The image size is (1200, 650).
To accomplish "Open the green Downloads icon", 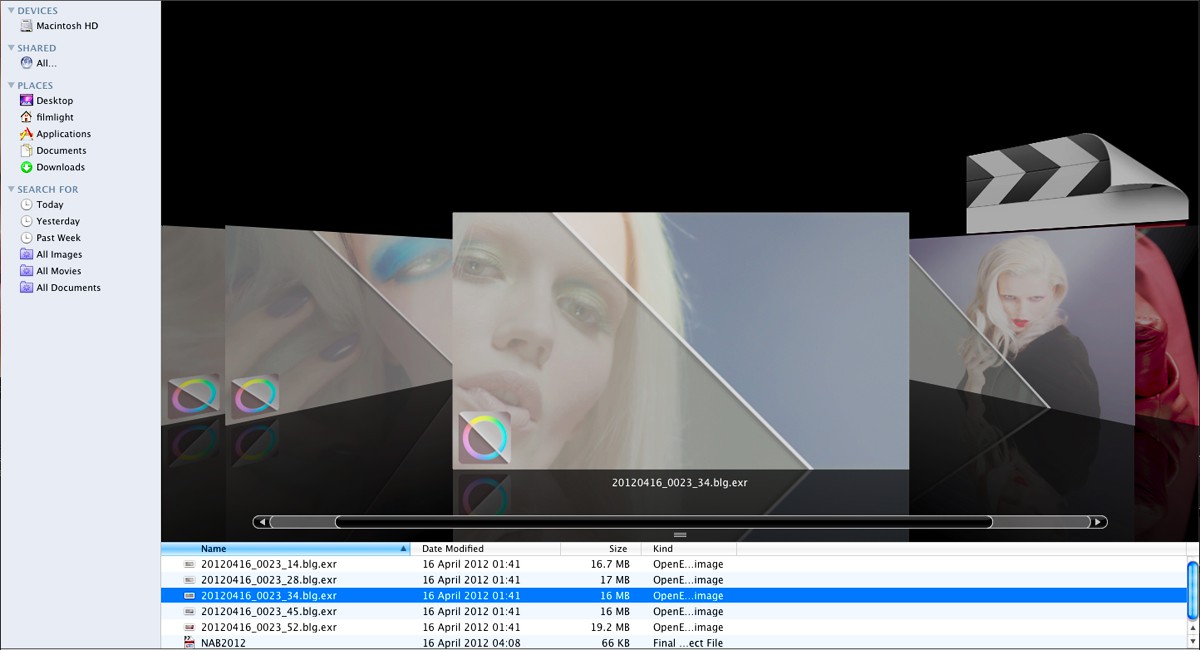I will click(x=26, y=167).
